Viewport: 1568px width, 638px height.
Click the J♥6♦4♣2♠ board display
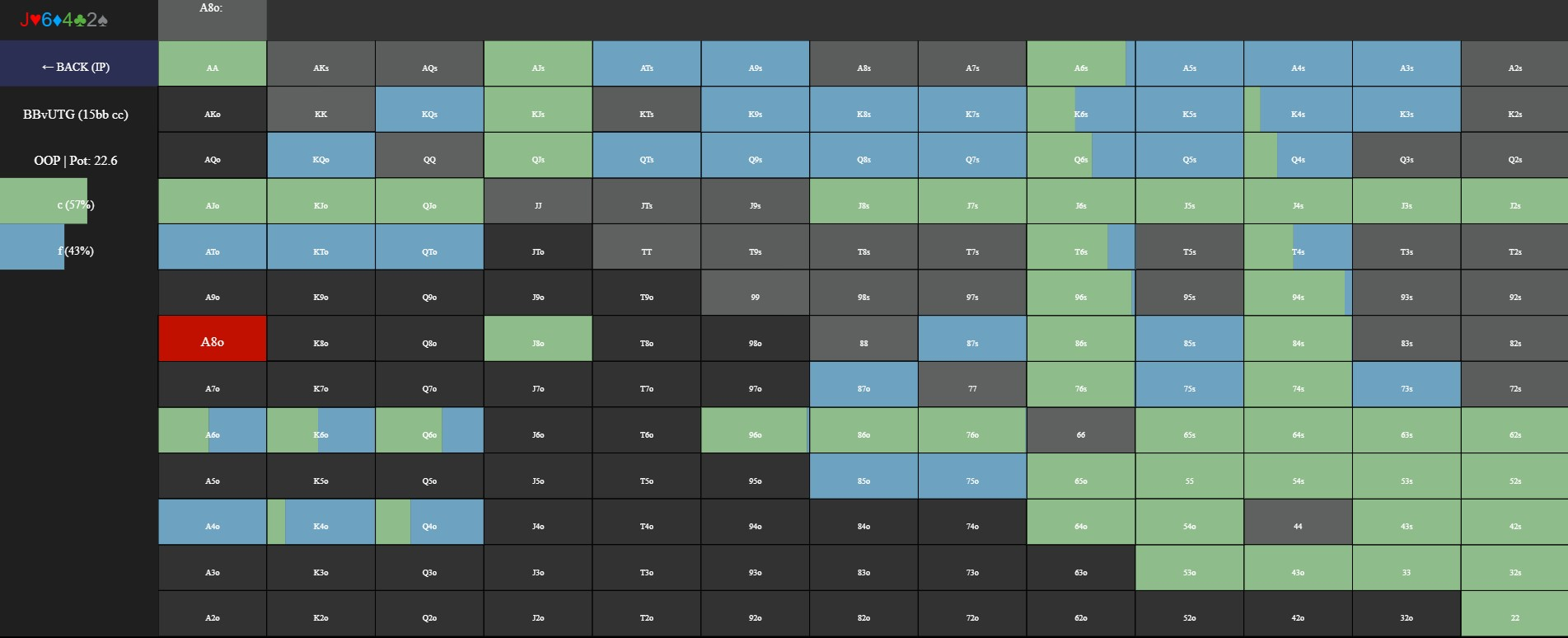pos(64,20)
